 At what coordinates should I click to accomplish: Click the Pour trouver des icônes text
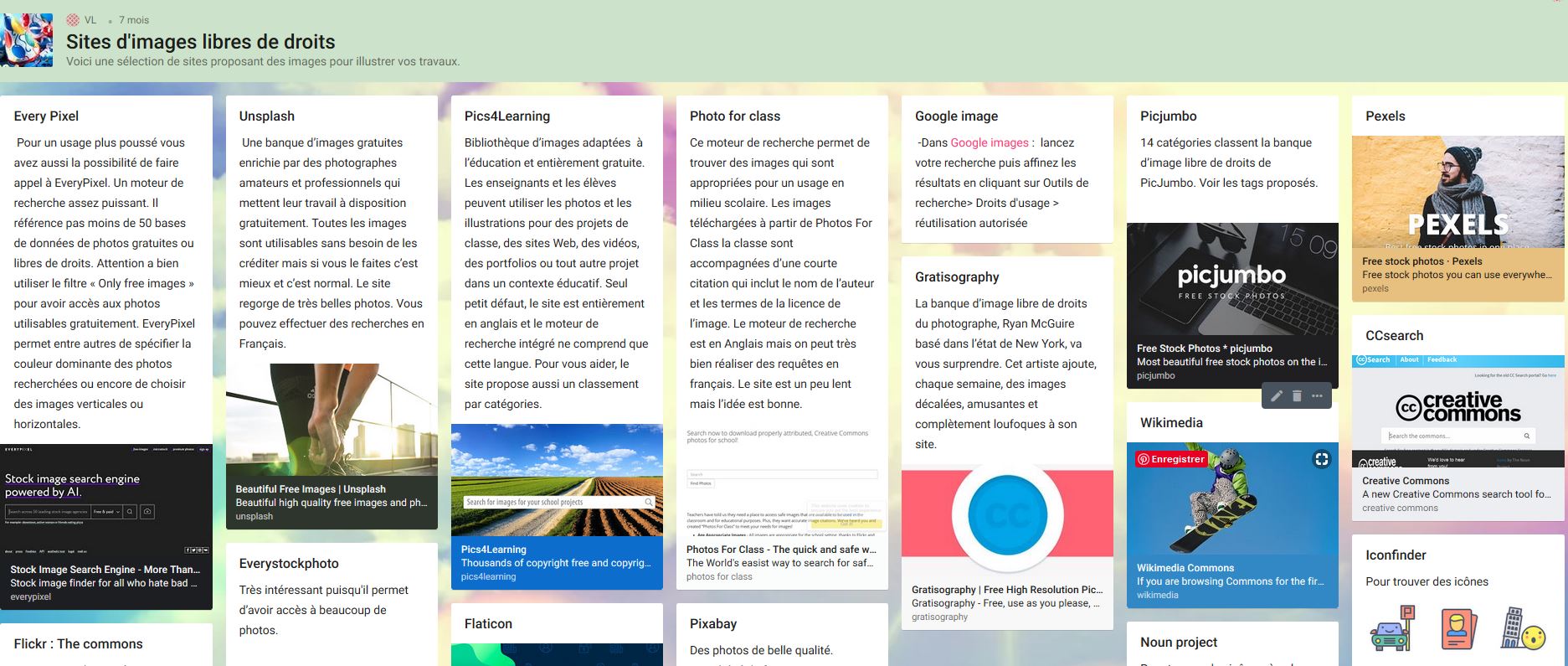tap(1427, 581)
